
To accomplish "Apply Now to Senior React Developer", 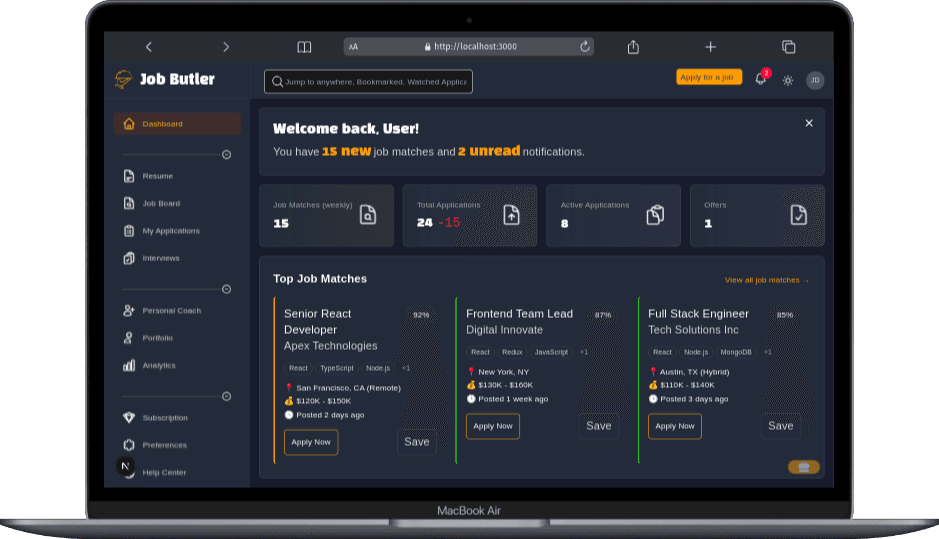I will click(x=311, y=442).
